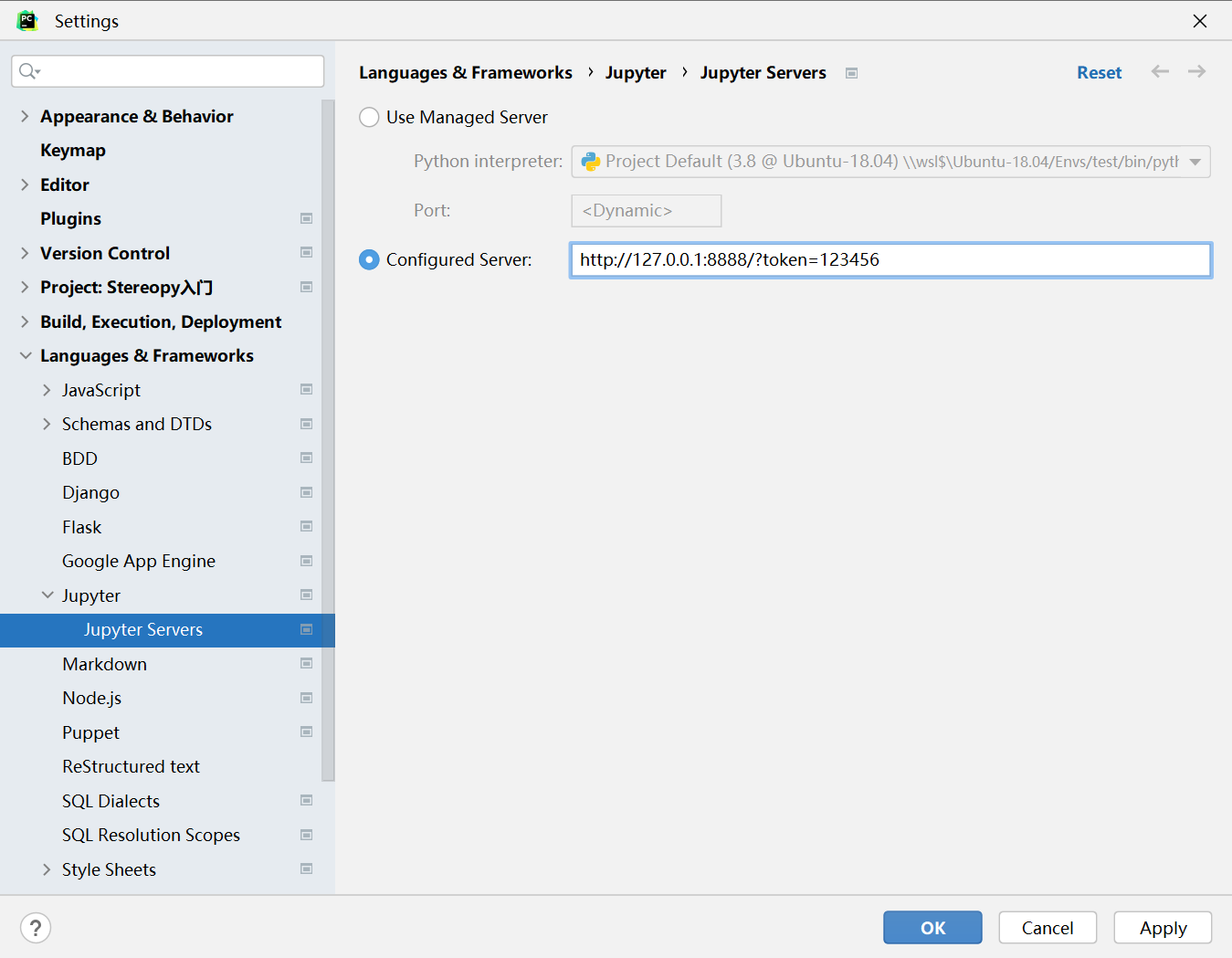Click the project-level icon next to Puppet

(x=307, y=732)
